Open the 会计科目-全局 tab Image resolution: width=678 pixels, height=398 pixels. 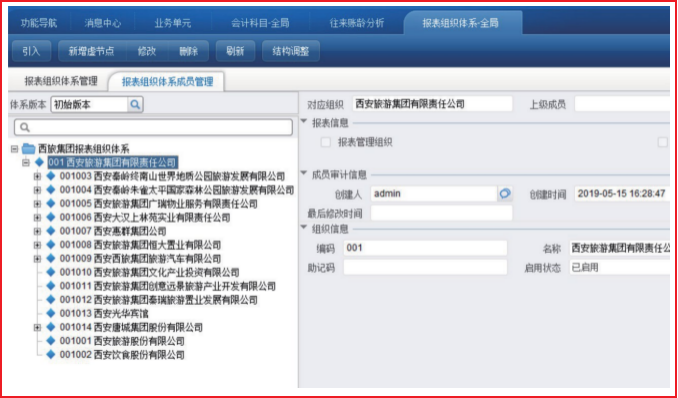260,23
